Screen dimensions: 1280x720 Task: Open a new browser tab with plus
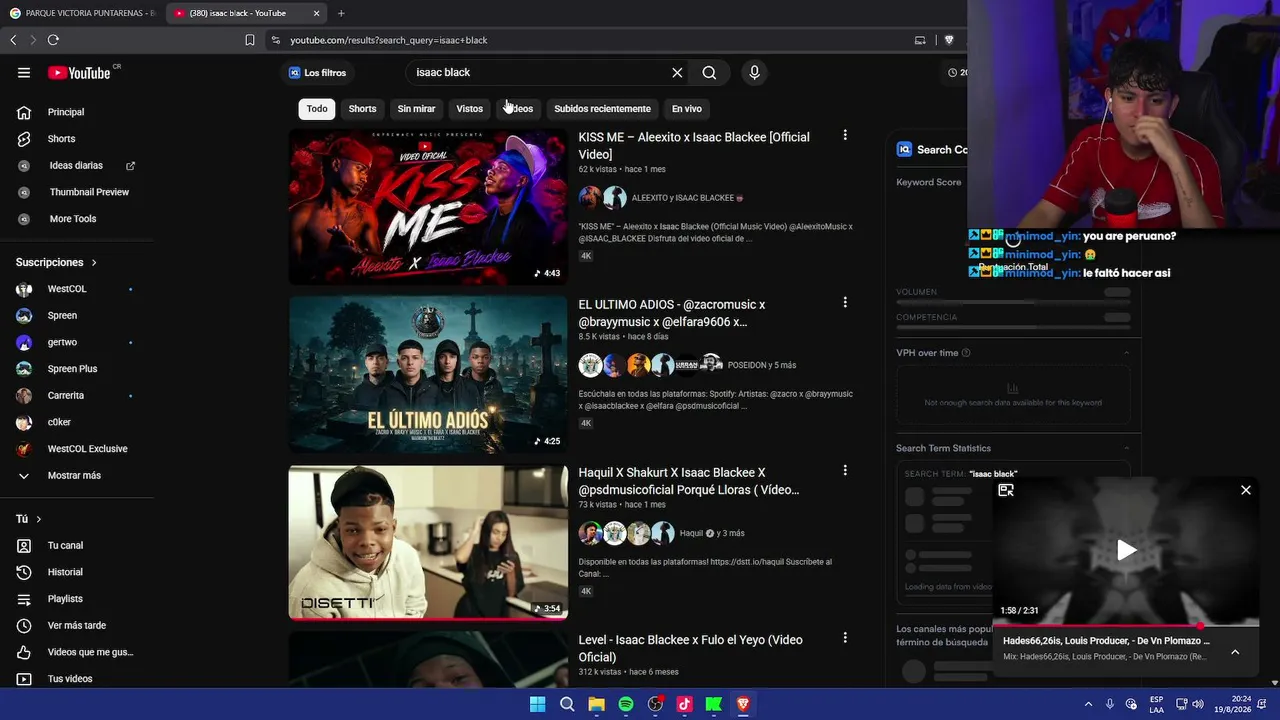point(341,13)
